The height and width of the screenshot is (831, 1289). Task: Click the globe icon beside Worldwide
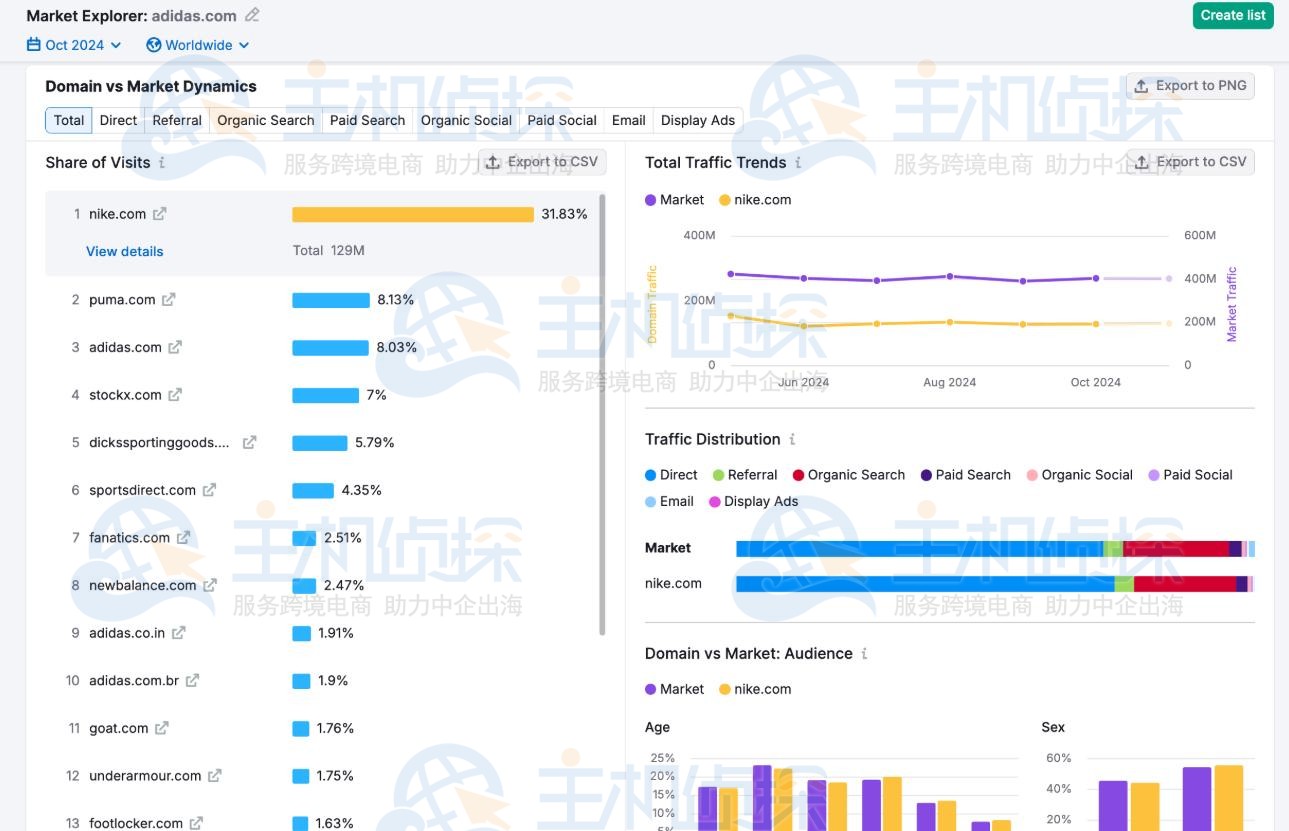pos(153,45)
